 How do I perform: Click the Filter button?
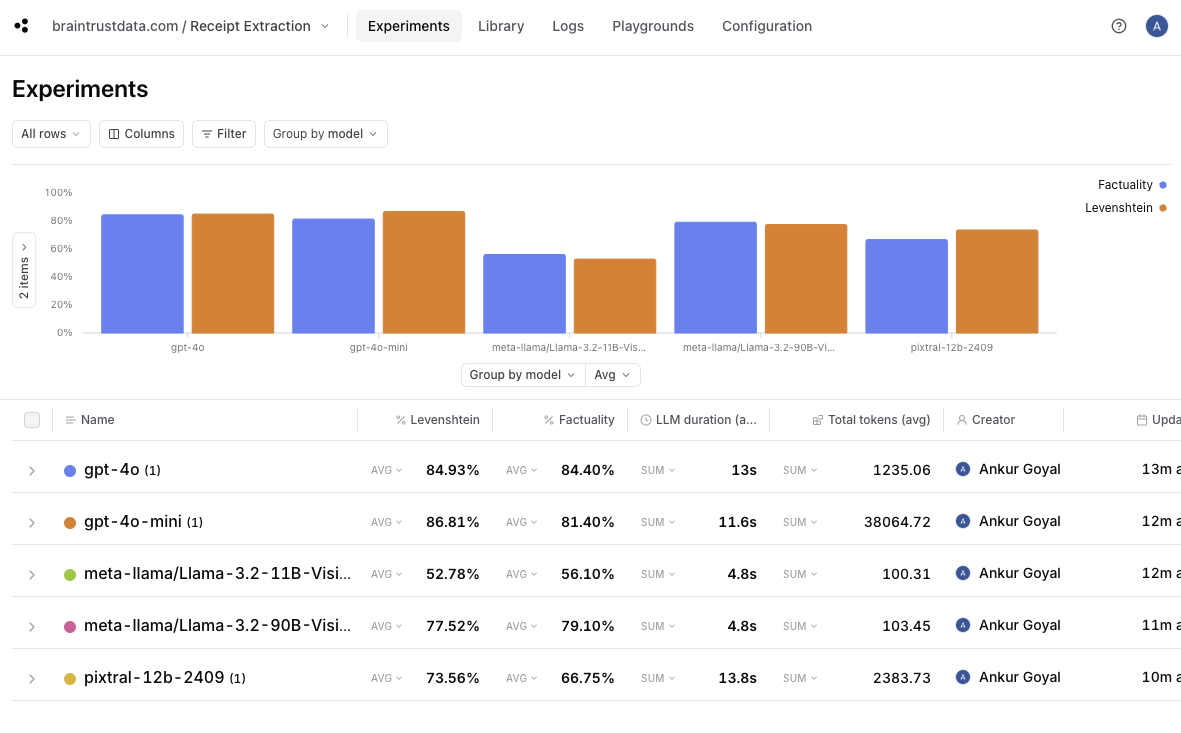tap(224, 134)
